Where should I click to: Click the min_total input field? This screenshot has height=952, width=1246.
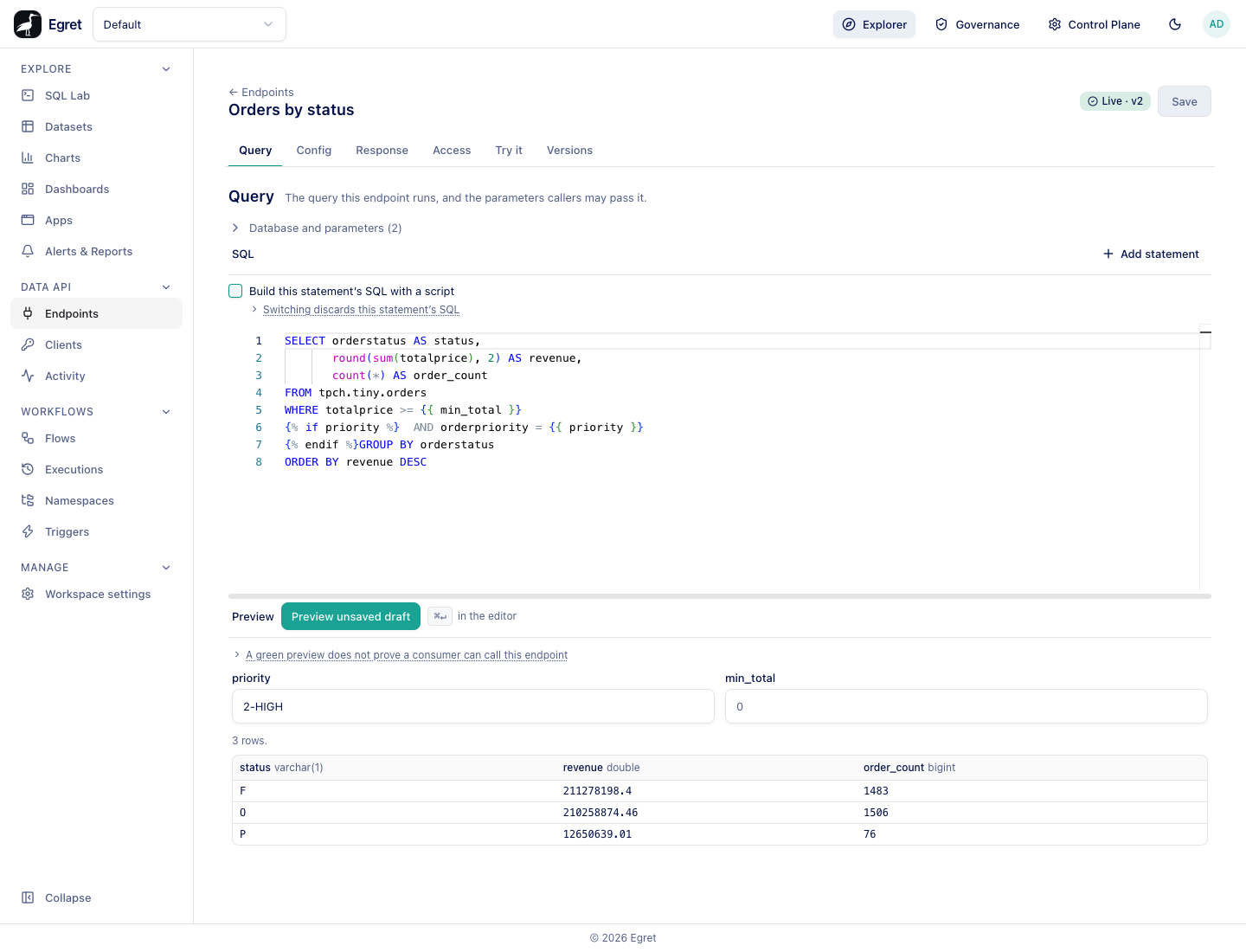[967, 706]
